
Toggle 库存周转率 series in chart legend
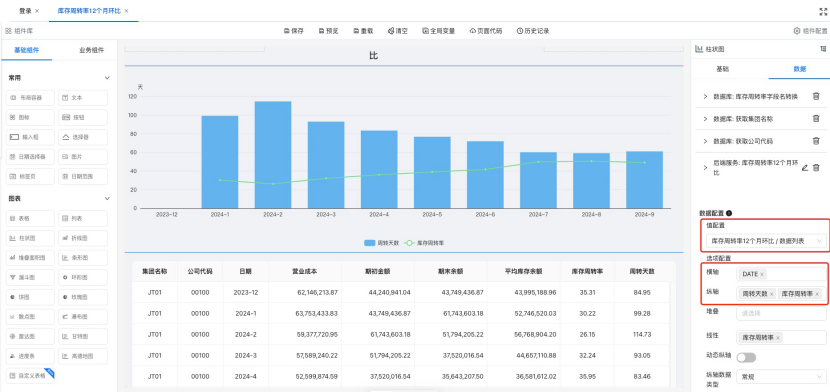coord(425,243)
